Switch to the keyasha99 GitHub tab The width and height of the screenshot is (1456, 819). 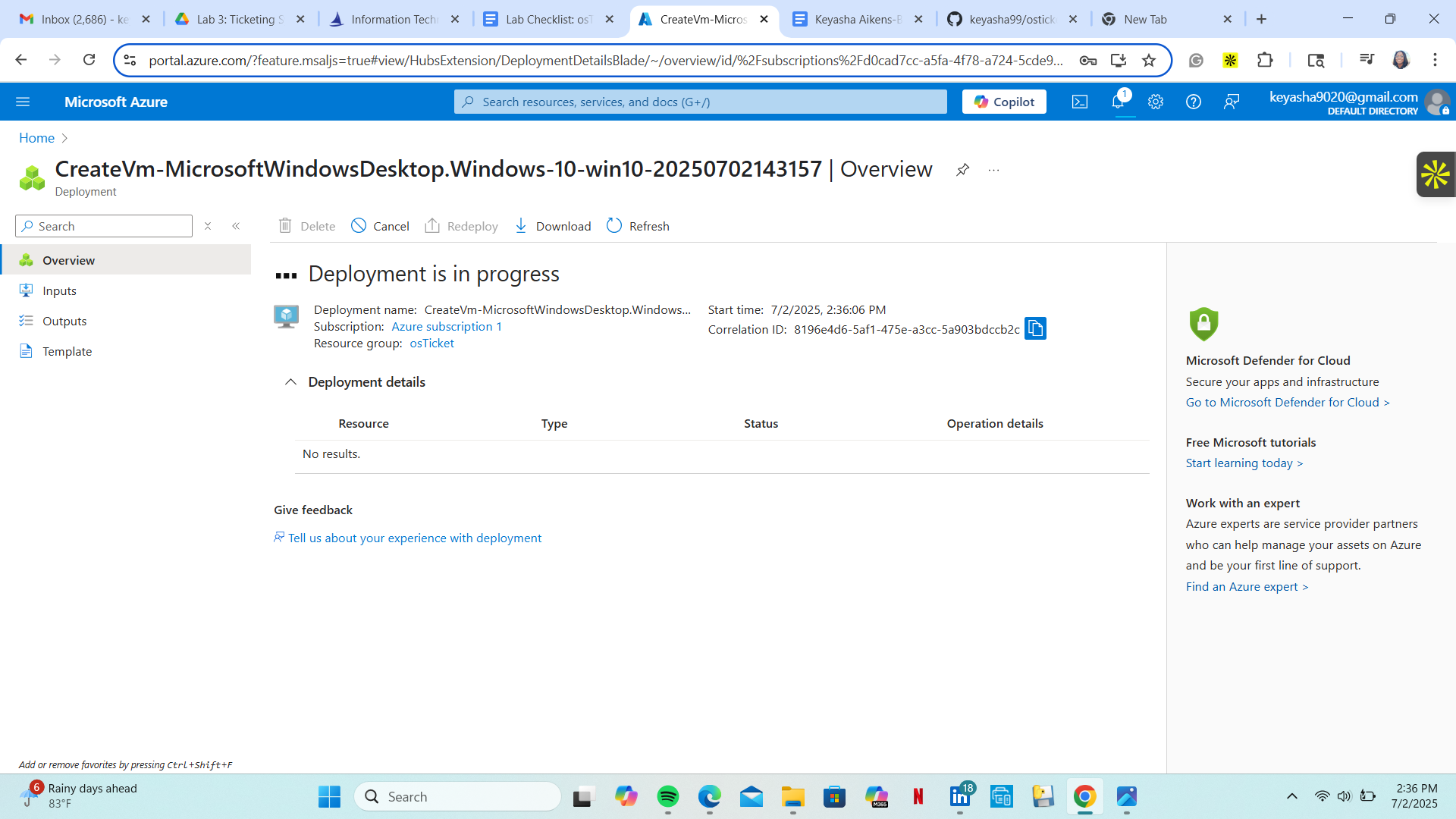coord(1012,19)
